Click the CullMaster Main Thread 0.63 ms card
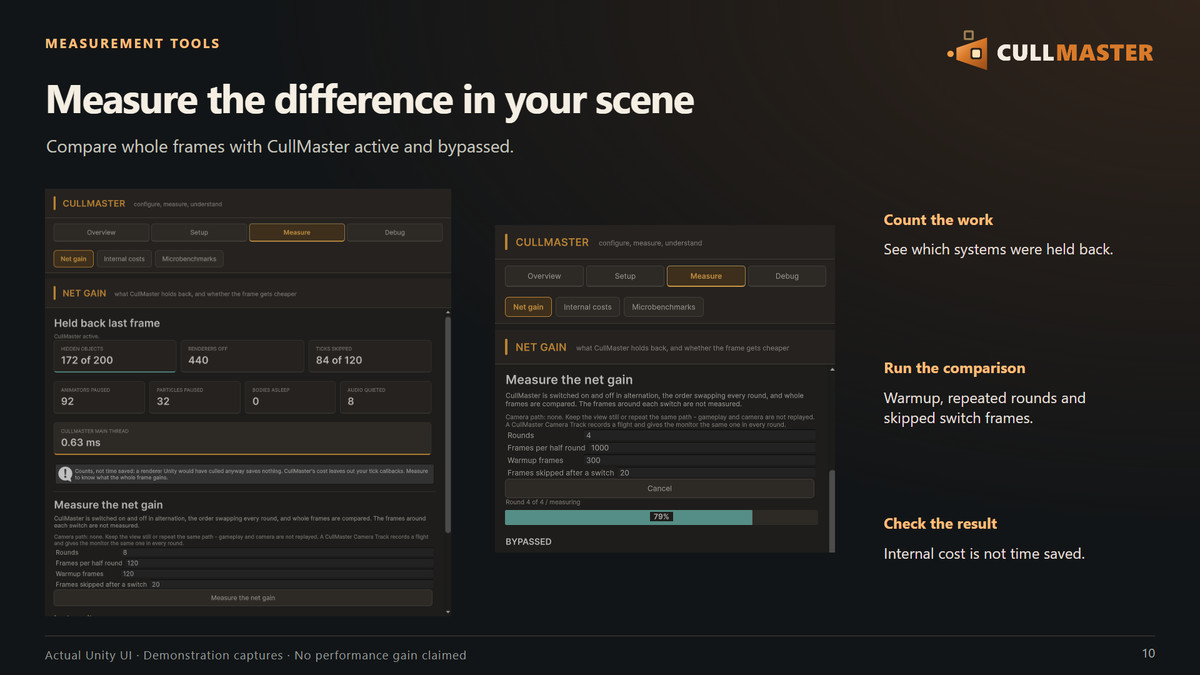Image resolution: width=1200 pixels, height=675 pixels. click(243, 438)
